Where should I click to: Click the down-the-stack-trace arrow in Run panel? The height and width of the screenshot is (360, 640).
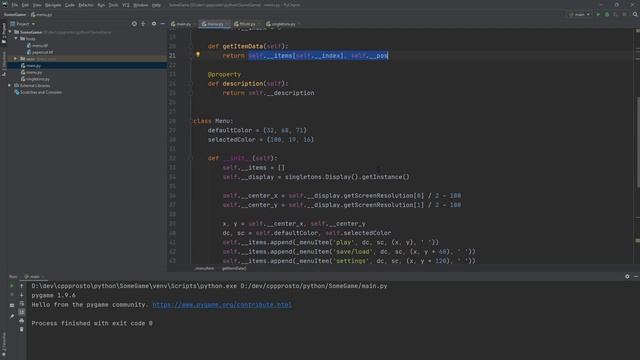[22, 295]
